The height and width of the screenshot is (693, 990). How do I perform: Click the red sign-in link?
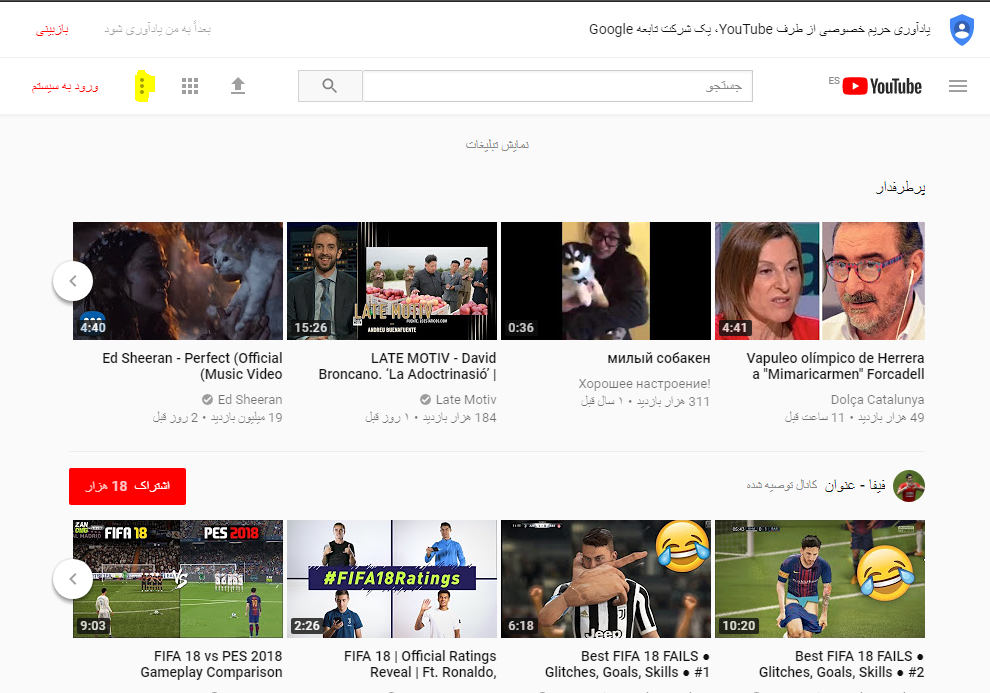(x=65, y=86)
